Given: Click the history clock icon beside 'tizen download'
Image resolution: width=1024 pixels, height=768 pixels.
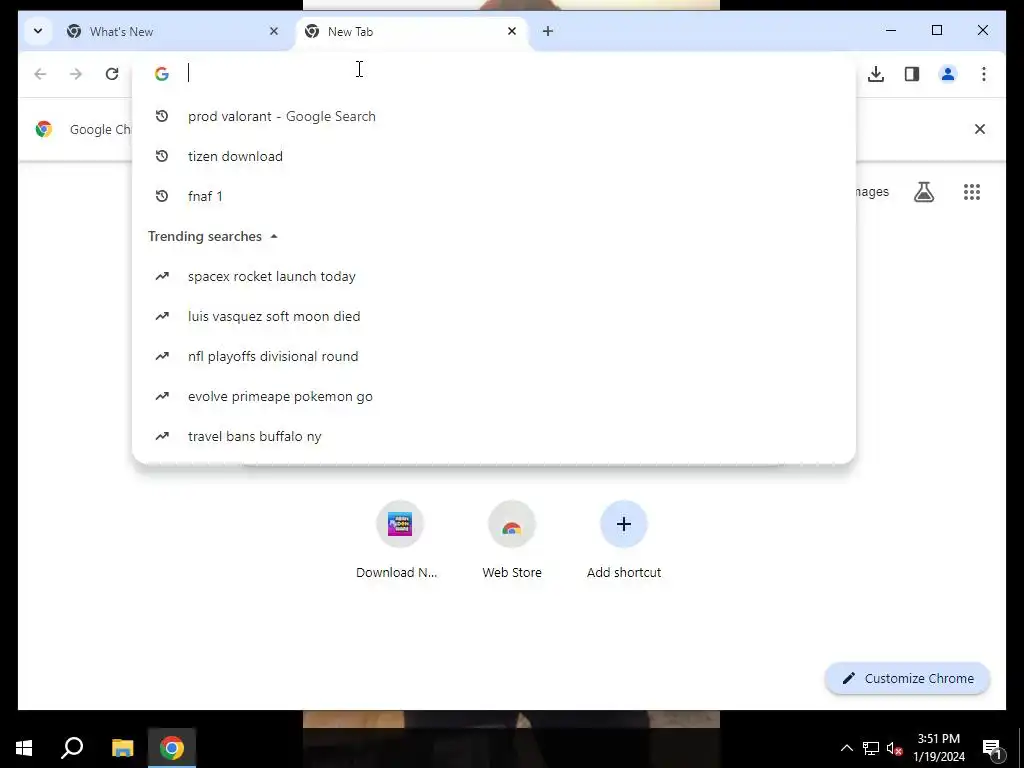Looking at the screenshot, I should (162, 156).
